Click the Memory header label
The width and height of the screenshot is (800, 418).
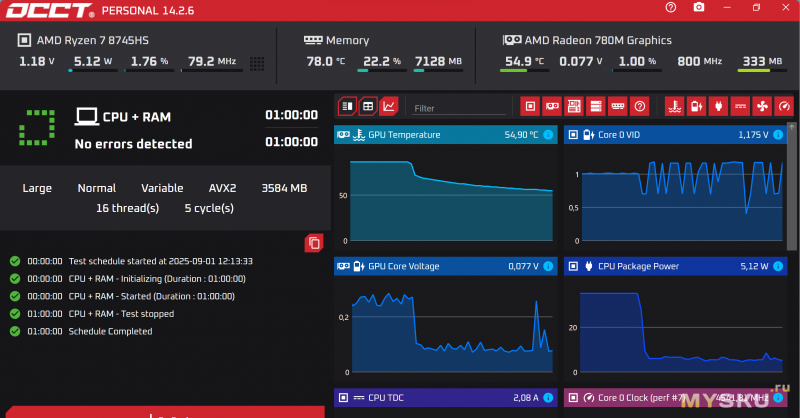tap(336, 40)
